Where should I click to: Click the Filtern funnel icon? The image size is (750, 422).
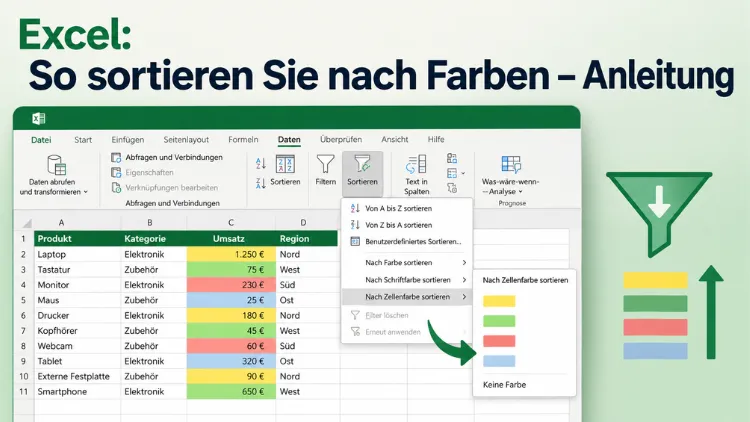[x=325, y=164]
